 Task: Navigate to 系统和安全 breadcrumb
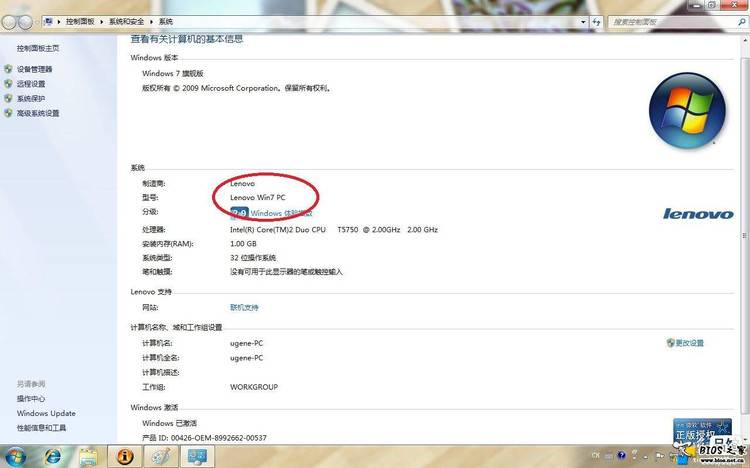point(126,22)
